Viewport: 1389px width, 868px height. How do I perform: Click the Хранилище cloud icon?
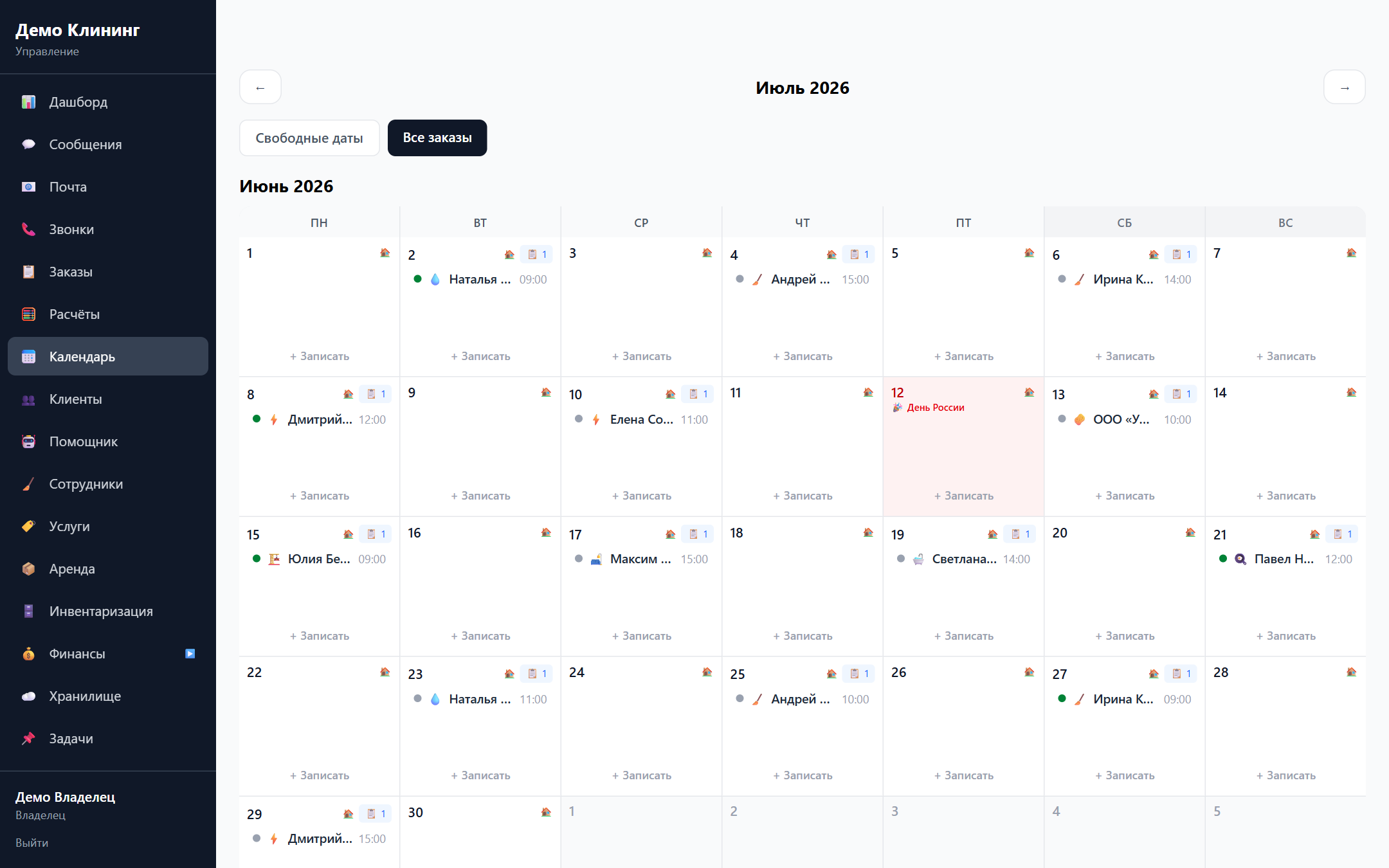(x=28, y=696)
